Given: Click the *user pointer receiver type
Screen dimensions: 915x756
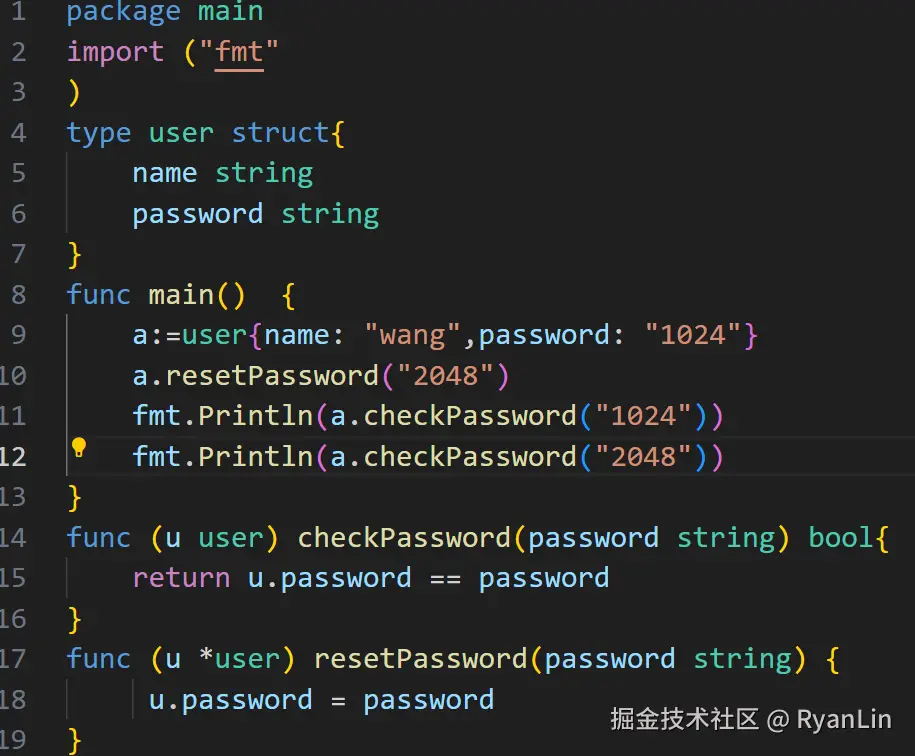Looking at the screenshot, I should pyautogui.click(x=239, y=659).
